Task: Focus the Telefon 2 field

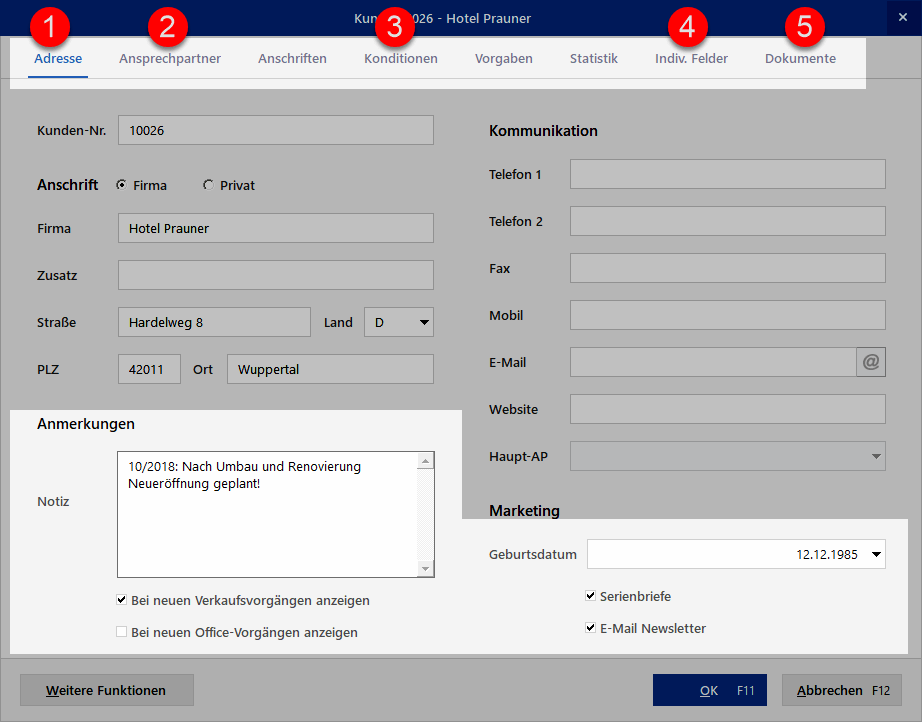Action: point(727,221)
